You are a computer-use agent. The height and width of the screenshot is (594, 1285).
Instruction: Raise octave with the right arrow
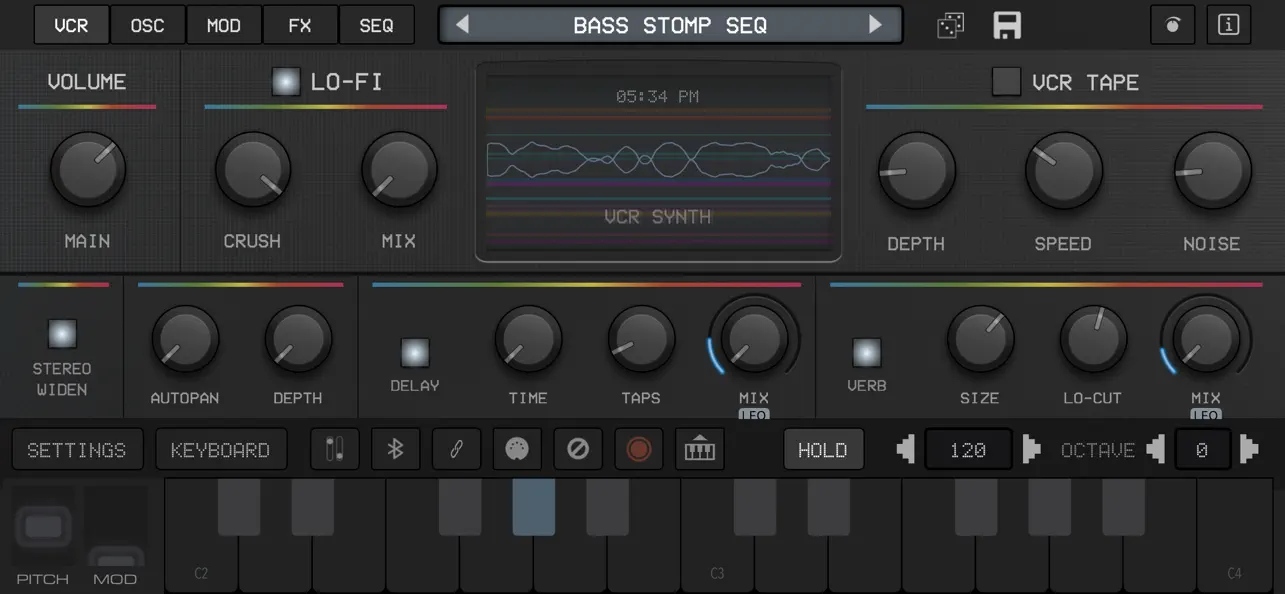(x=1249, y=450)
